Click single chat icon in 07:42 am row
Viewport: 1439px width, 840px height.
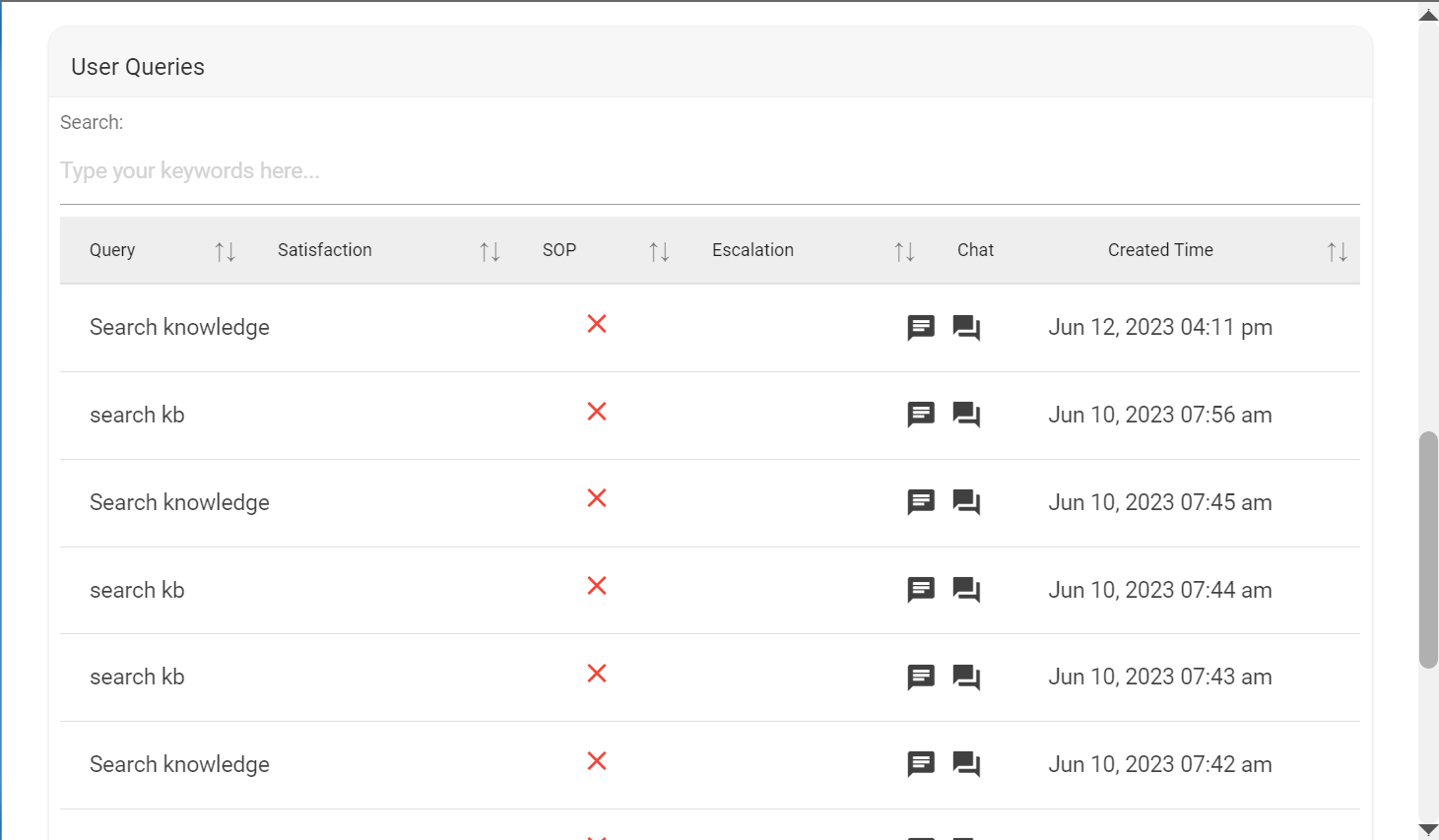[x=921, y=764]
